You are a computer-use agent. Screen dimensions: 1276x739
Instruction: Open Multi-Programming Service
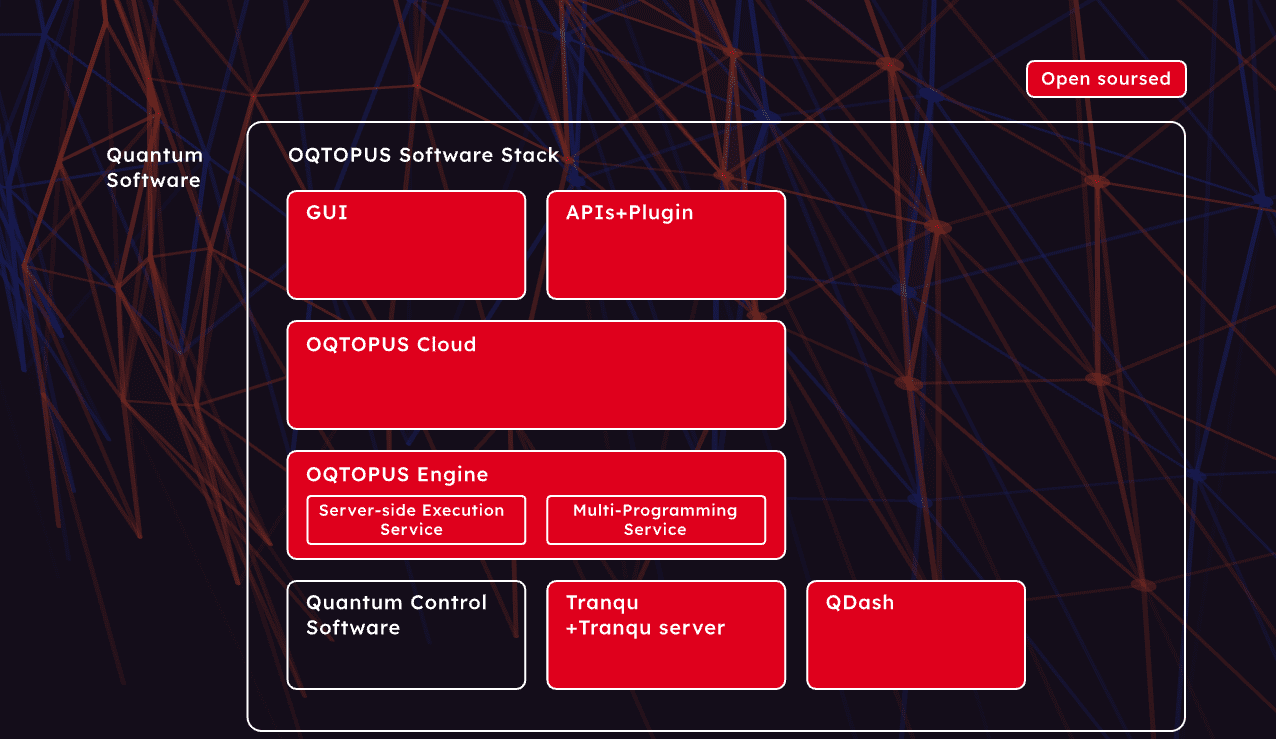(x=655, y=520)
